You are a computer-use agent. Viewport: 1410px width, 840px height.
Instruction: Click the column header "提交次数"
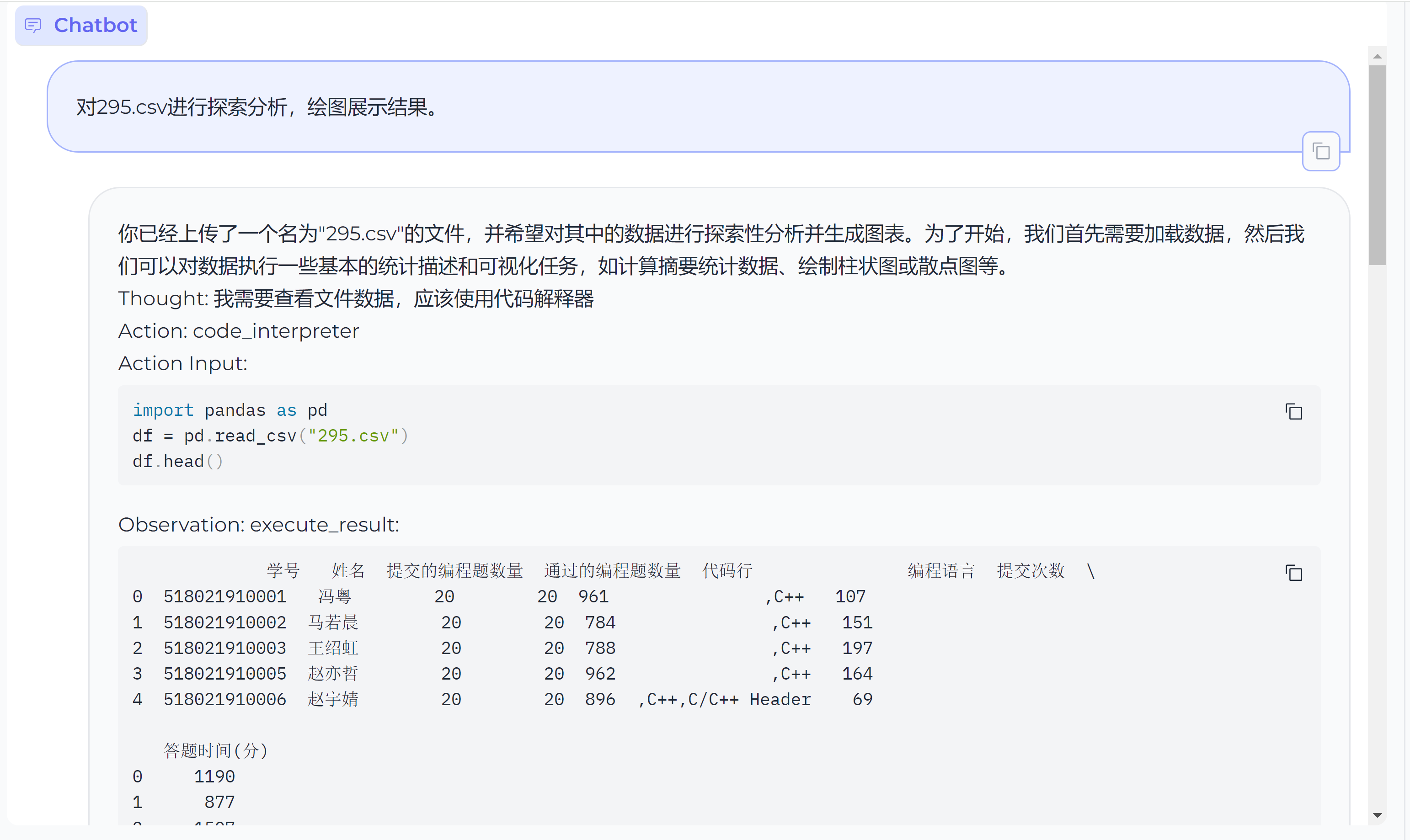coord(1031,570)
